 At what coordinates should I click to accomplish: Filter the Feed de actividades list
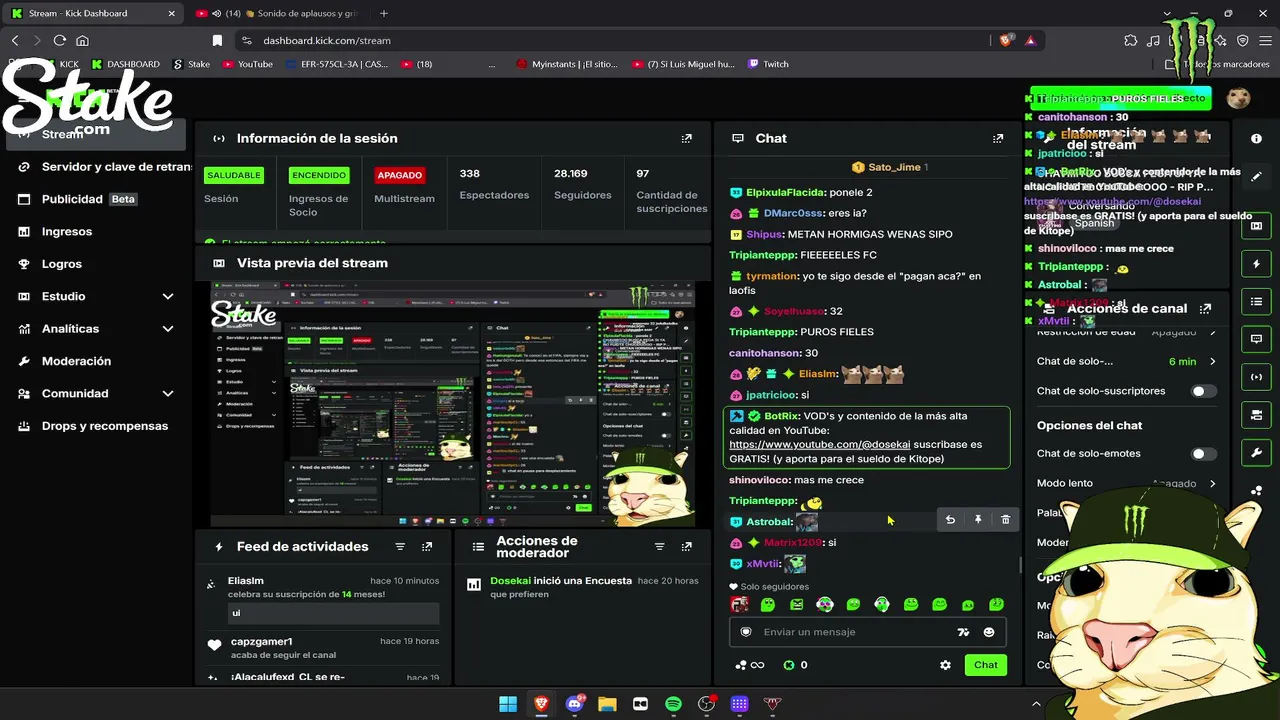[x=400, y=547]
